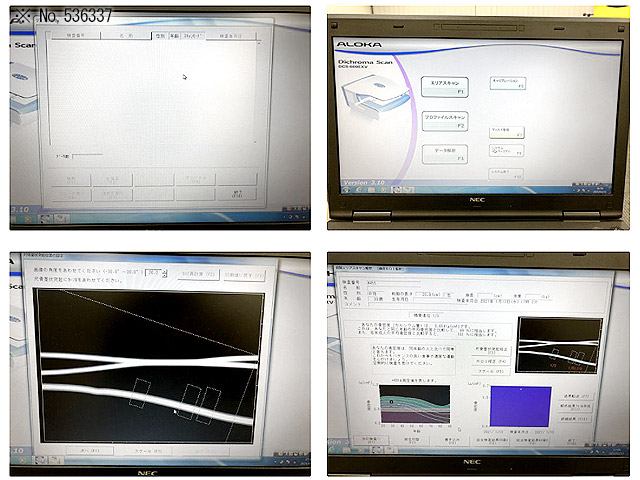Click the 検査番号 column header in patient list
Image resolution: width=640 pixels, height=480 pixels.
coord(75,37)
